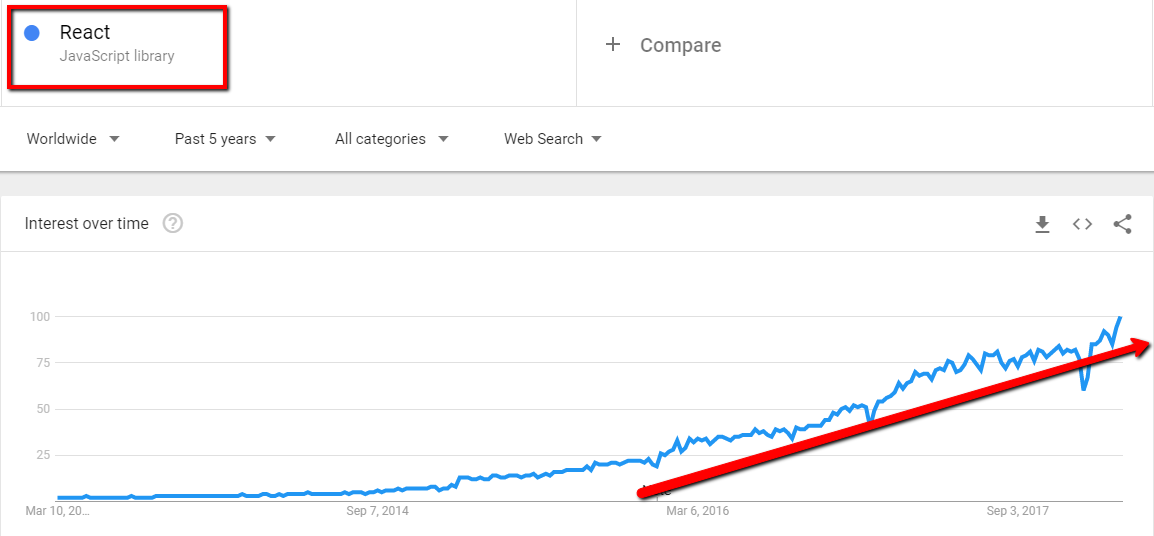Screen dimensions: 1154x536
Task: Click the Interest over time heading
Action: click(x=87, y=224)
